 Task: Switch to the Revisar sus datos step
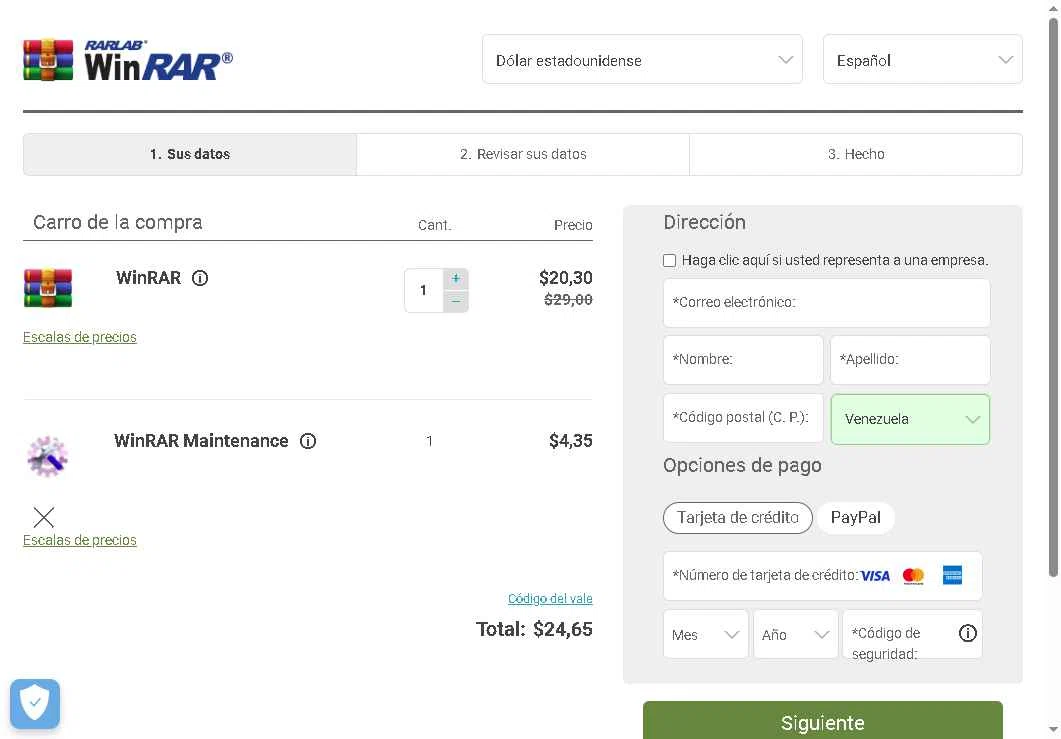523,154
